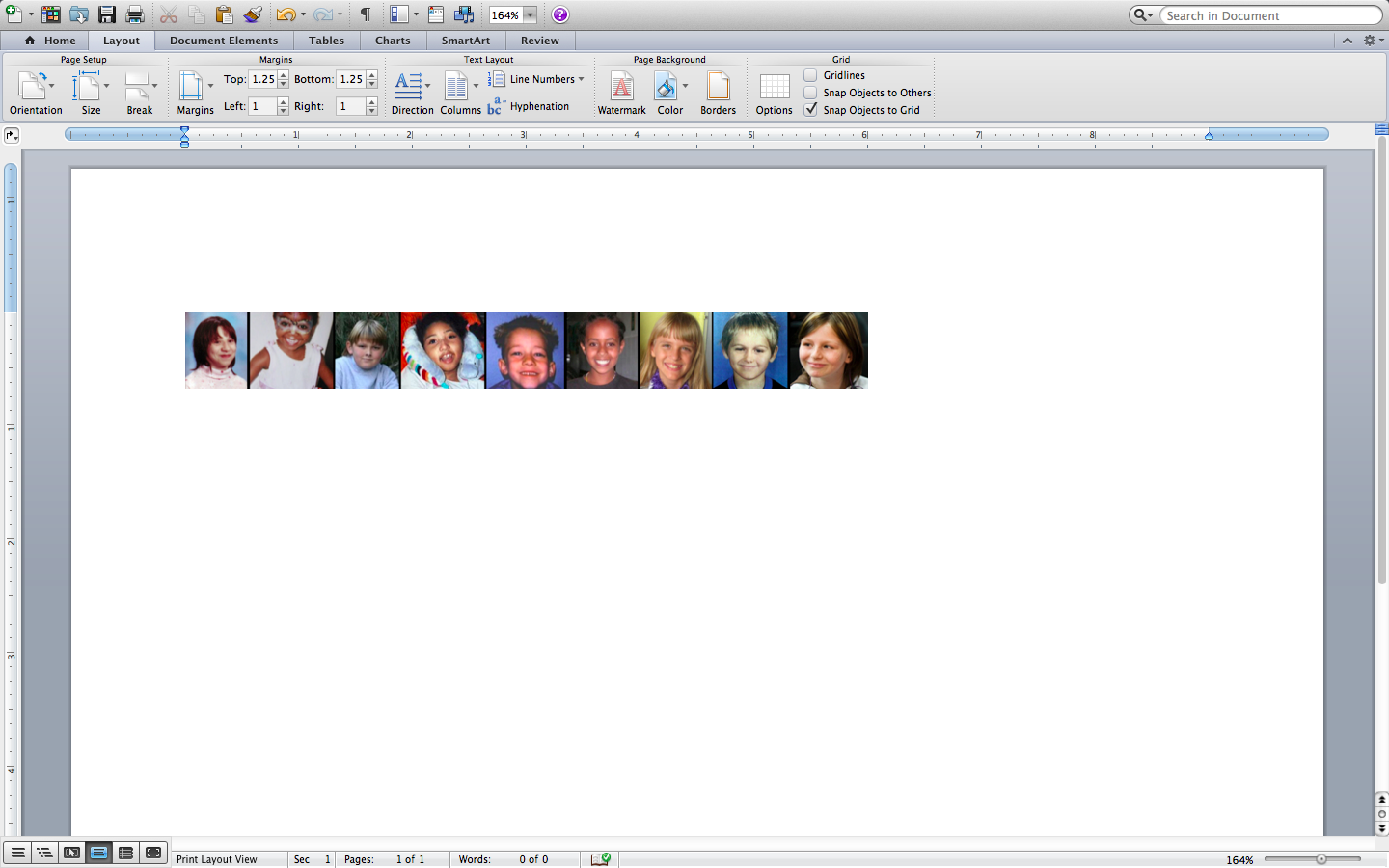Click the Paste clipboard icon
The image size is (1389, 868).
pyautogui.click(x=225, y=14)
